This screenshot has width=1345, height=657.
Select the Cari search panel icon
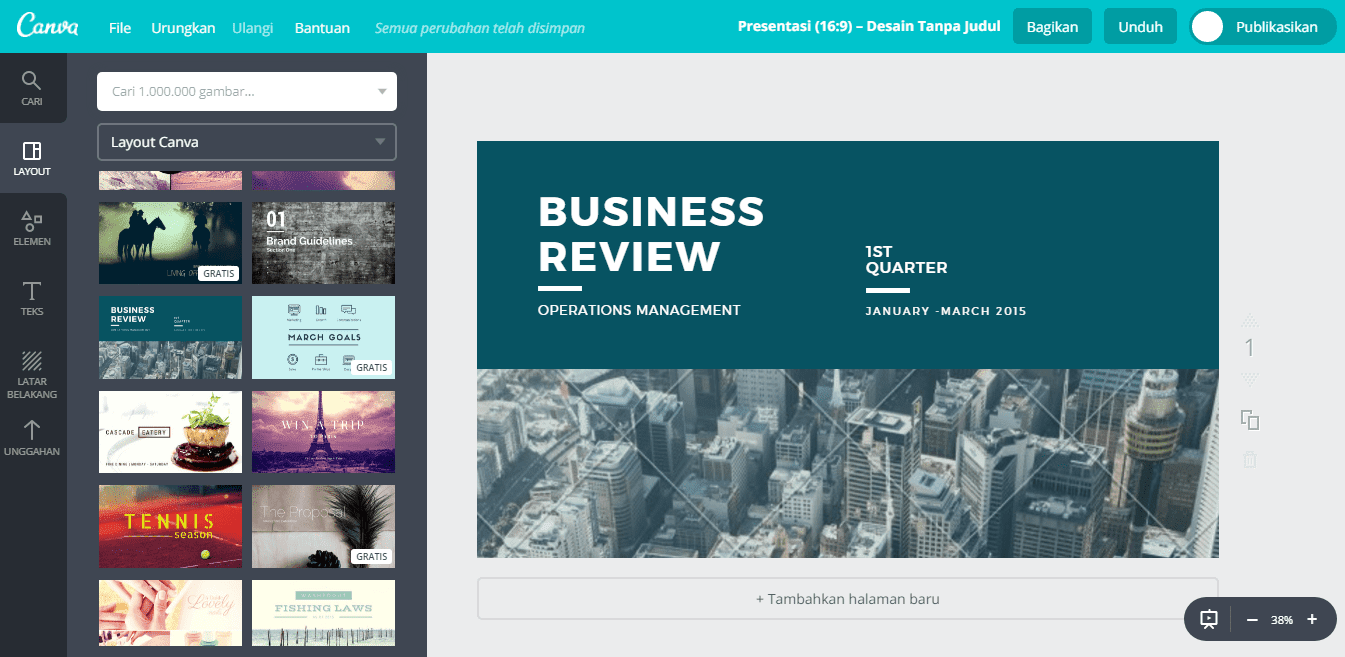click(x=32, y=89)
